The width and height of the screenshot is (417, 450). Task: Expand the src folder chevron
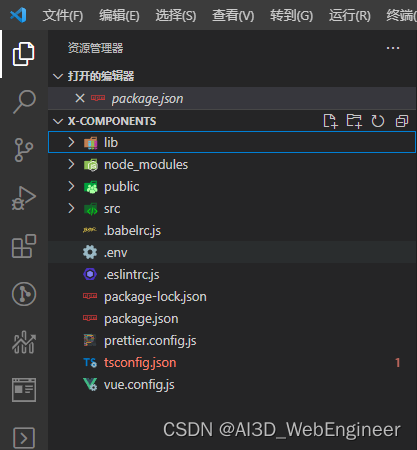coord(71,208)
